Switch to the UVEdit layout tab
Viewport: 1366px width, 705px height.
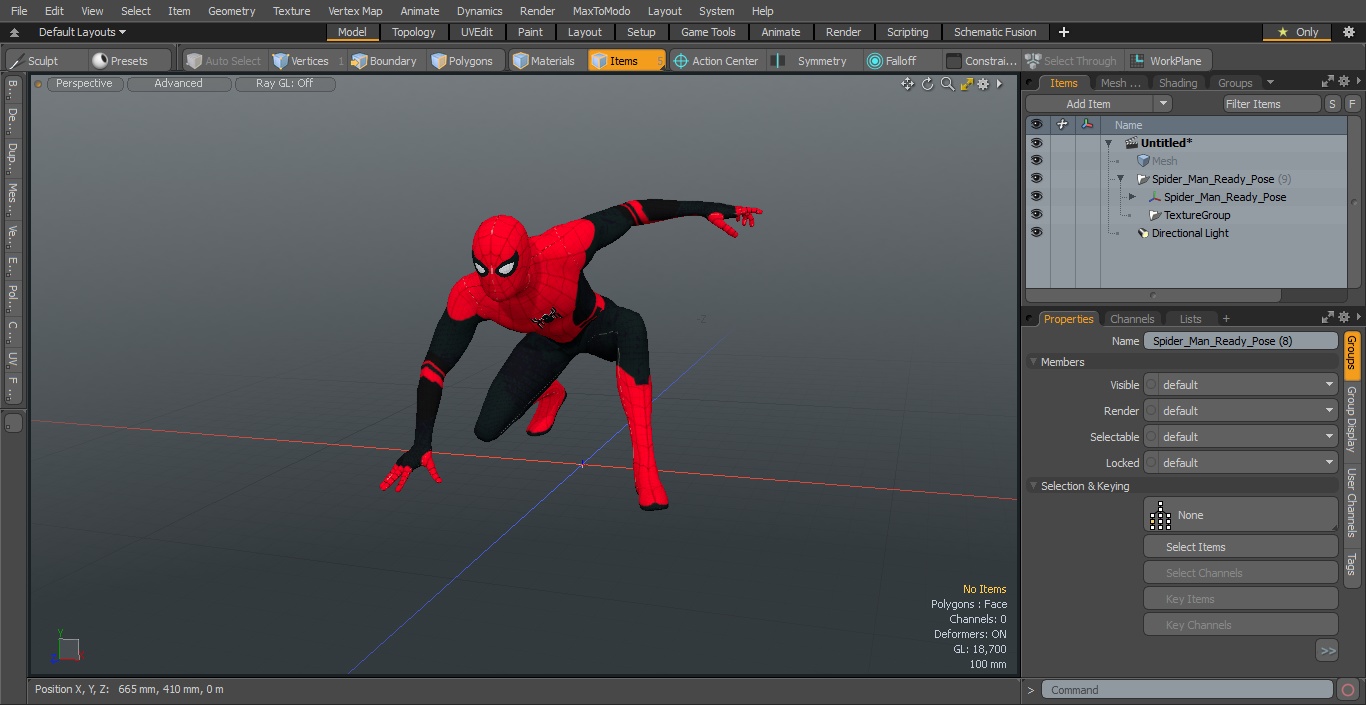476,32
